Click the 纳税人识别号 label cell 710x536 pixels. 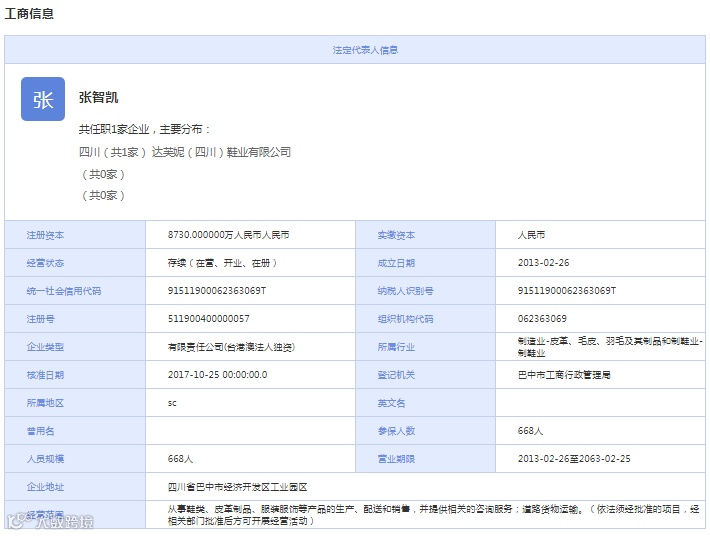pos(426,291)
